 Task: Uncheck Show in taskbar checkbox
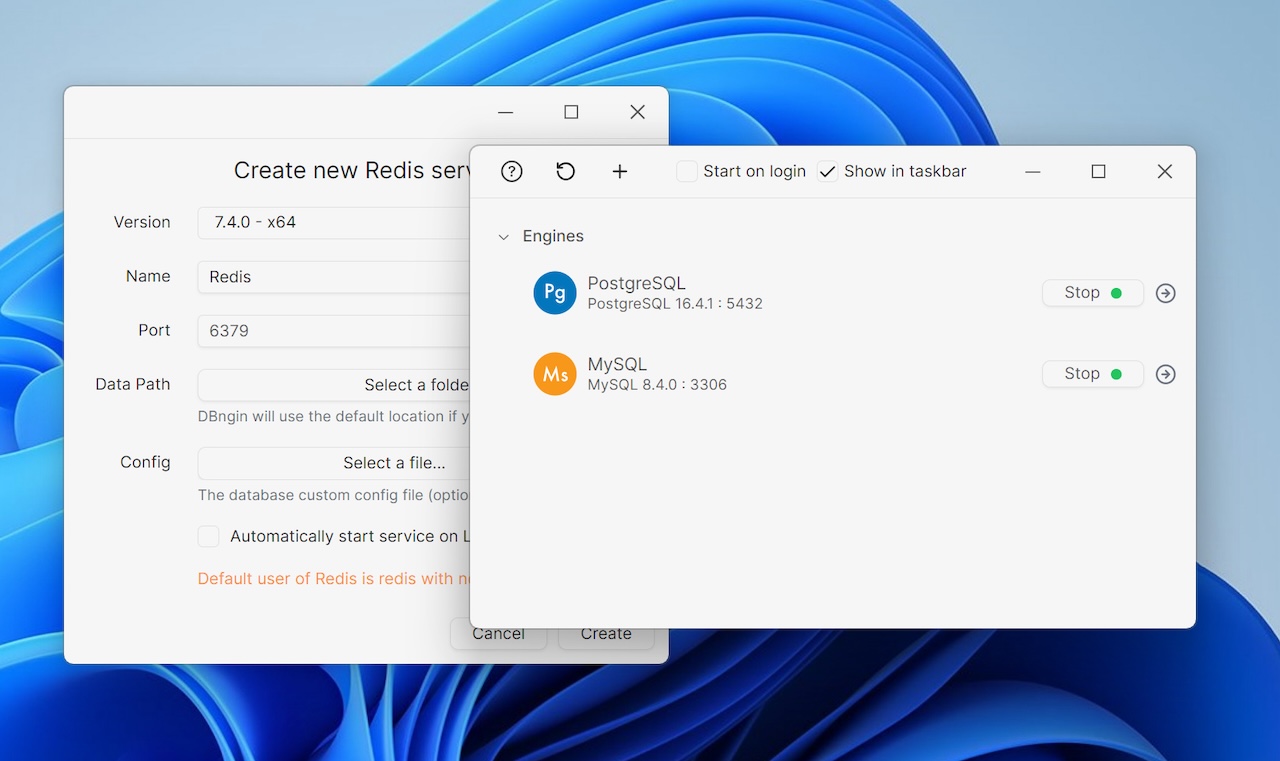828,171
